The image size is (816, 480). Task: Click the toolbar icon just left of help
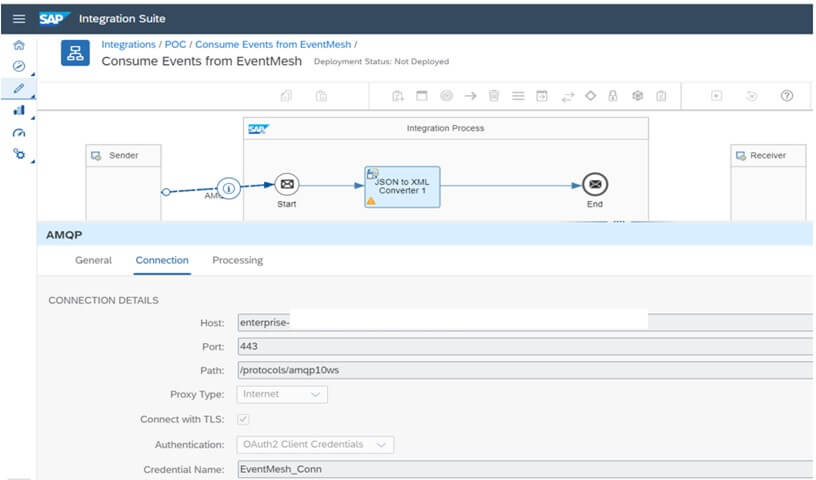coord(751,96)
